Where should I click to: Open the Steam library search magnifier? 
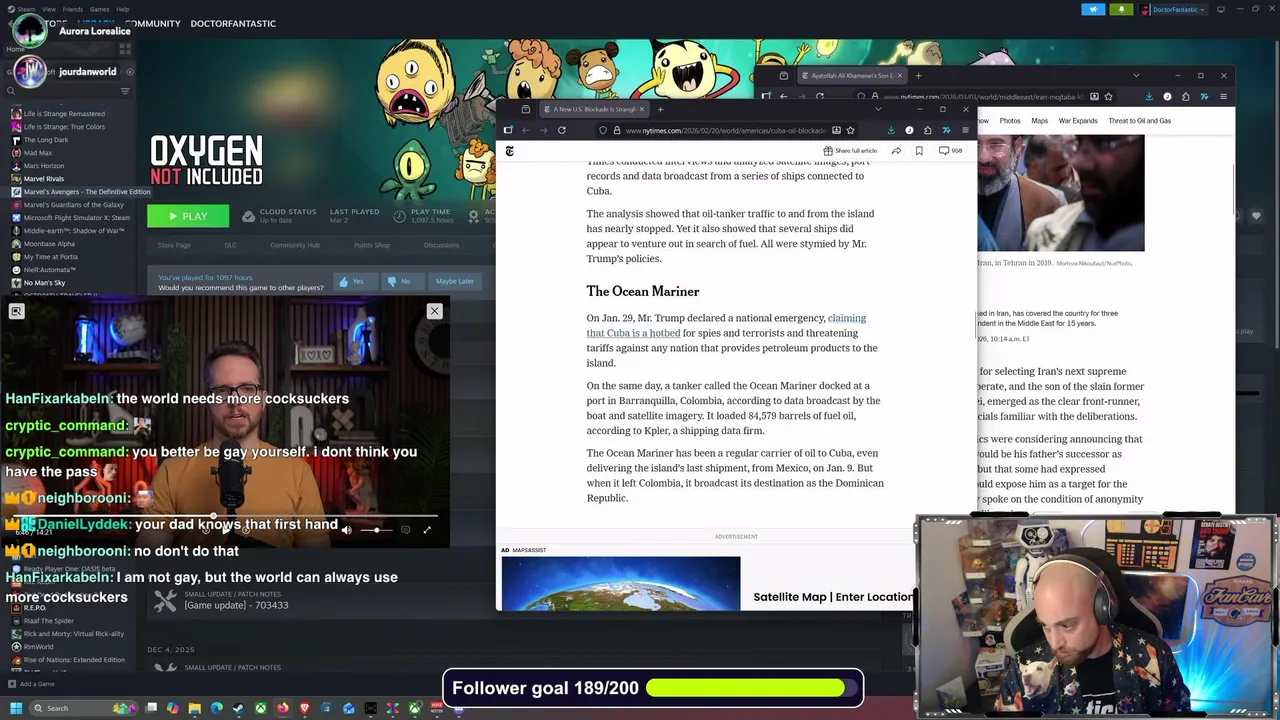tap(11, 91)
